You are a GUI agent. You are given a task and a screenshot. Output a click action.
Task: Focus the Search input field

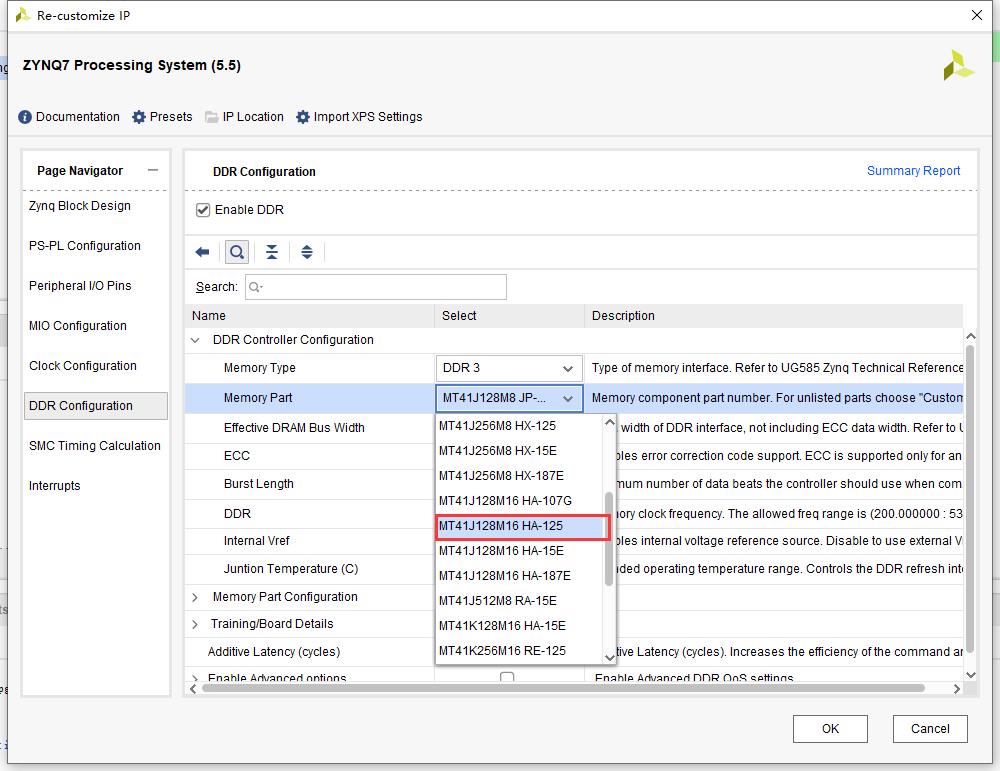[376, 287]
